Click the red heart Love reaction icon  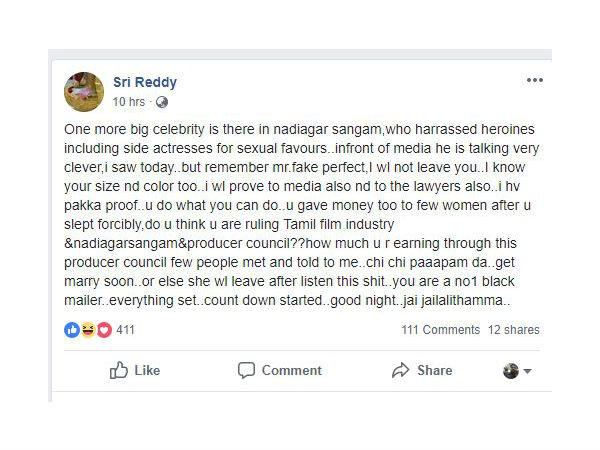[x=103, y=330]
